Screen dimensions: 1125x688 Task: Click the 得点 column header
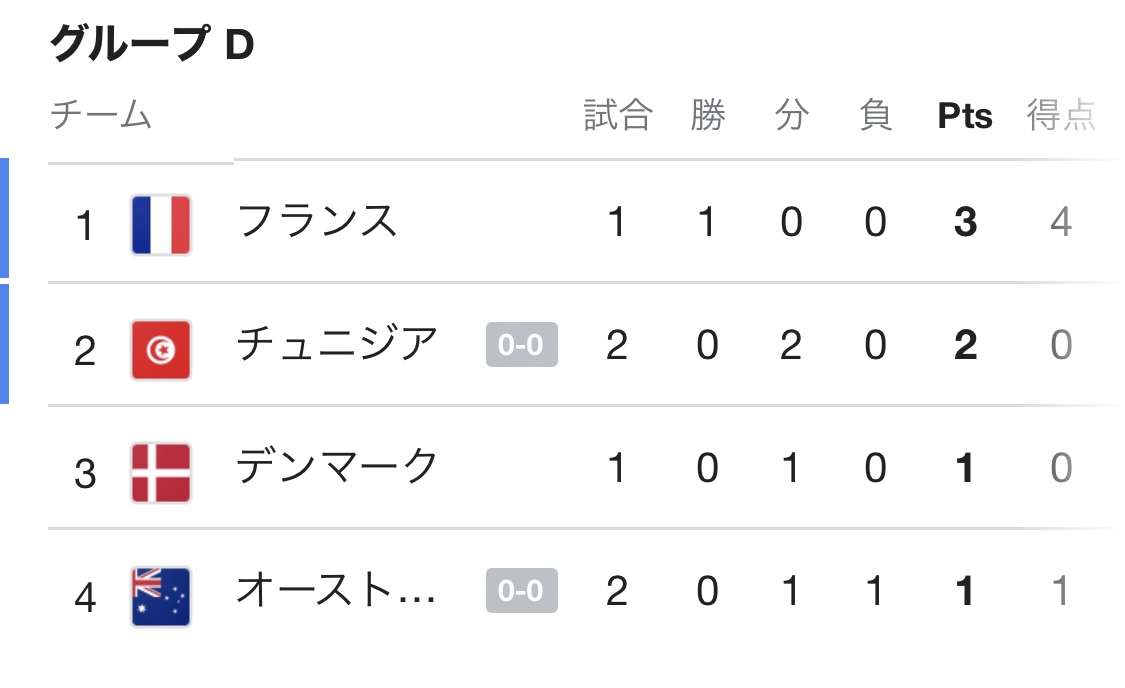(x=1061, y=115)
